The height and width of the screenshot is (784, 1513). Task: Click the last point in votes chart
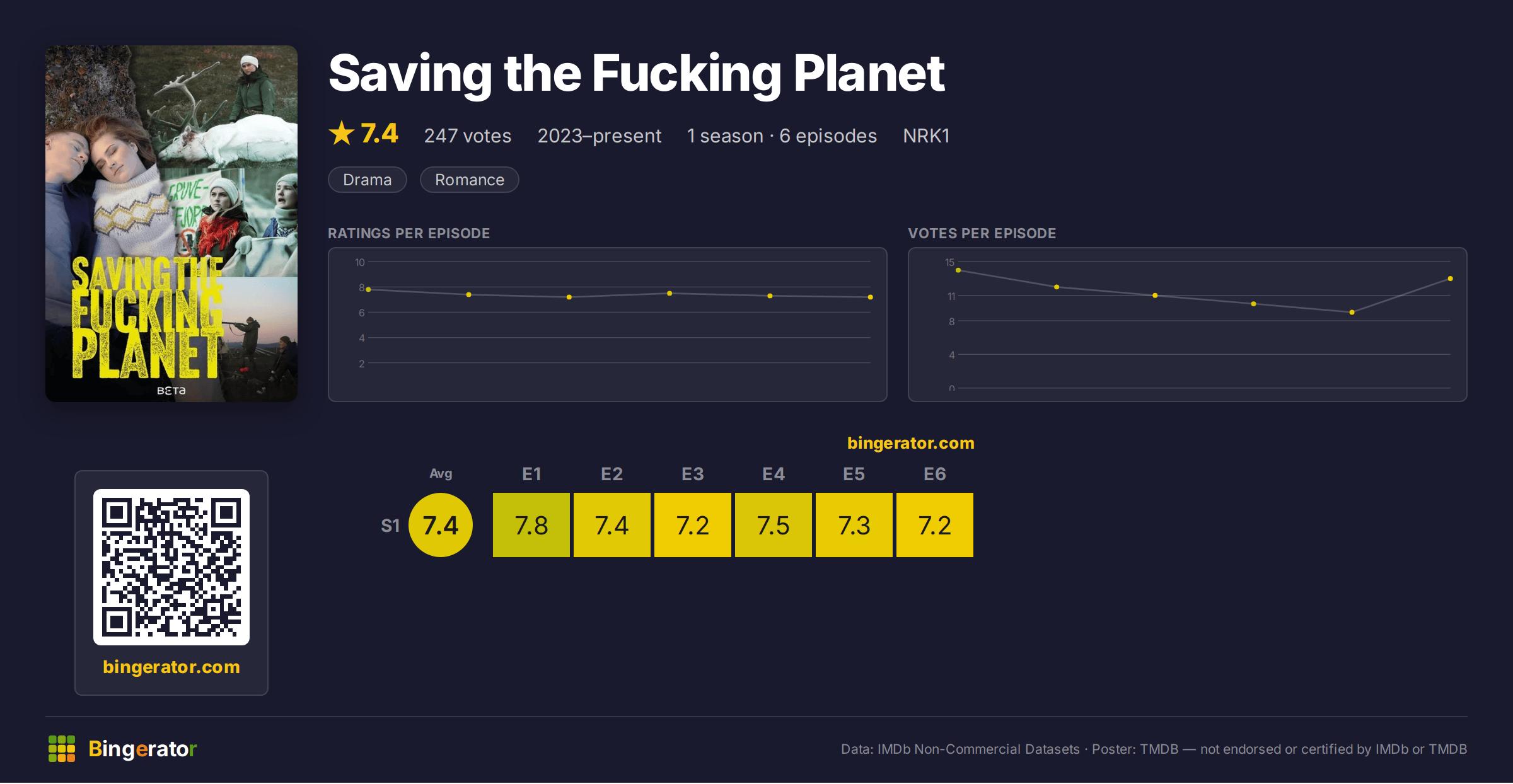pyautogui.click(x=1451, y=279)
